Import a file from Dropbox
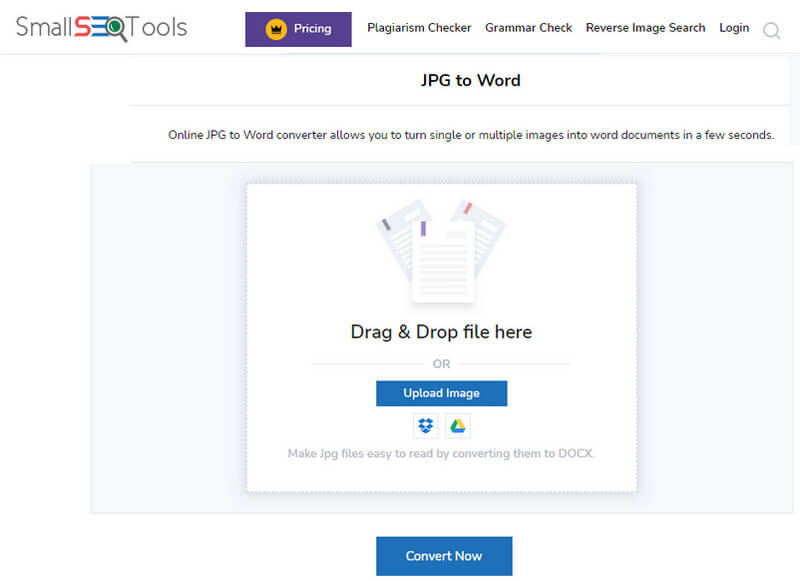 coord(426,426)
